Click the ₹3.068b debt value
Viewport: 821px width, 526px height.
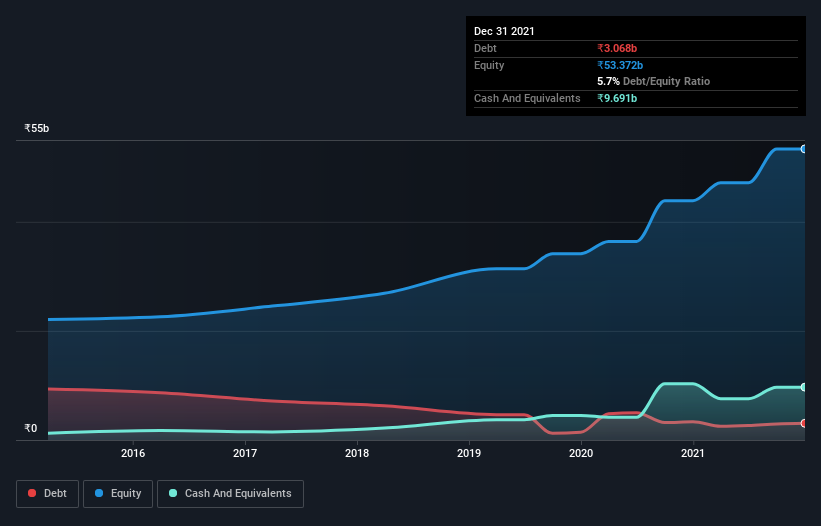[617, 48]
